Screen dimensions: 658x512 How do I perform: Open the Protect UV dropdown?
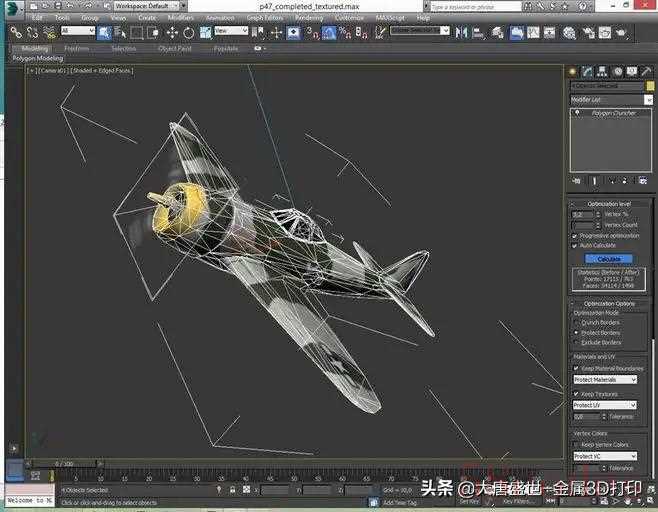tap(605, 405)
